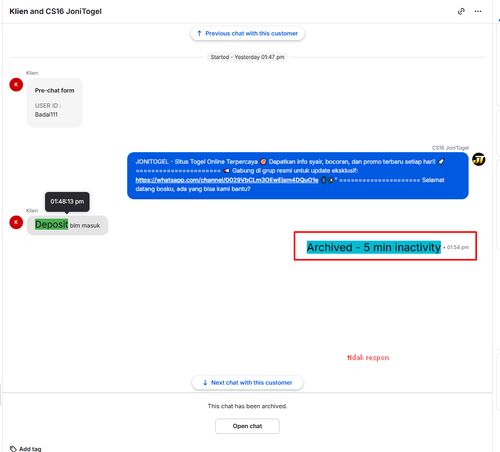Click the agent's blue welcome message bubble
This screenshot has height=452, width=500.
click(x=298, y=176)
